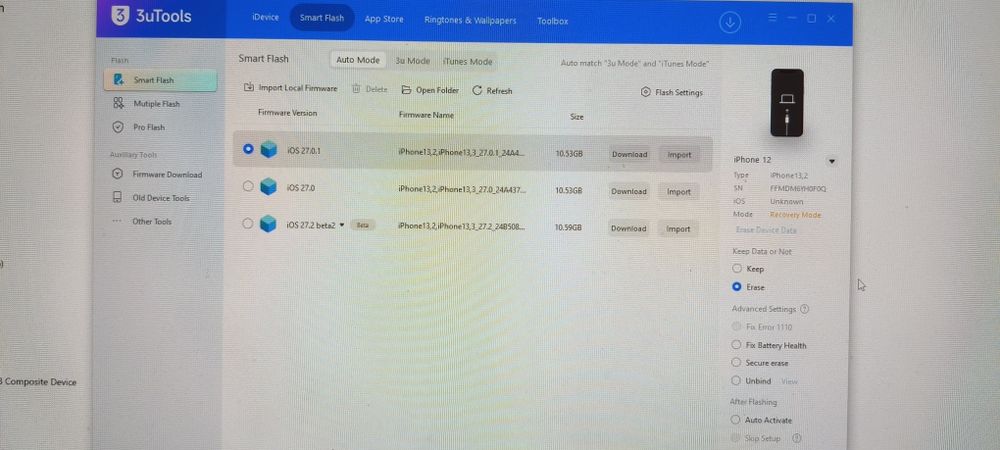This screenshot has height=450, width=1000.
Task: Click the Recovery Mode status text
Action: [795, 215]
